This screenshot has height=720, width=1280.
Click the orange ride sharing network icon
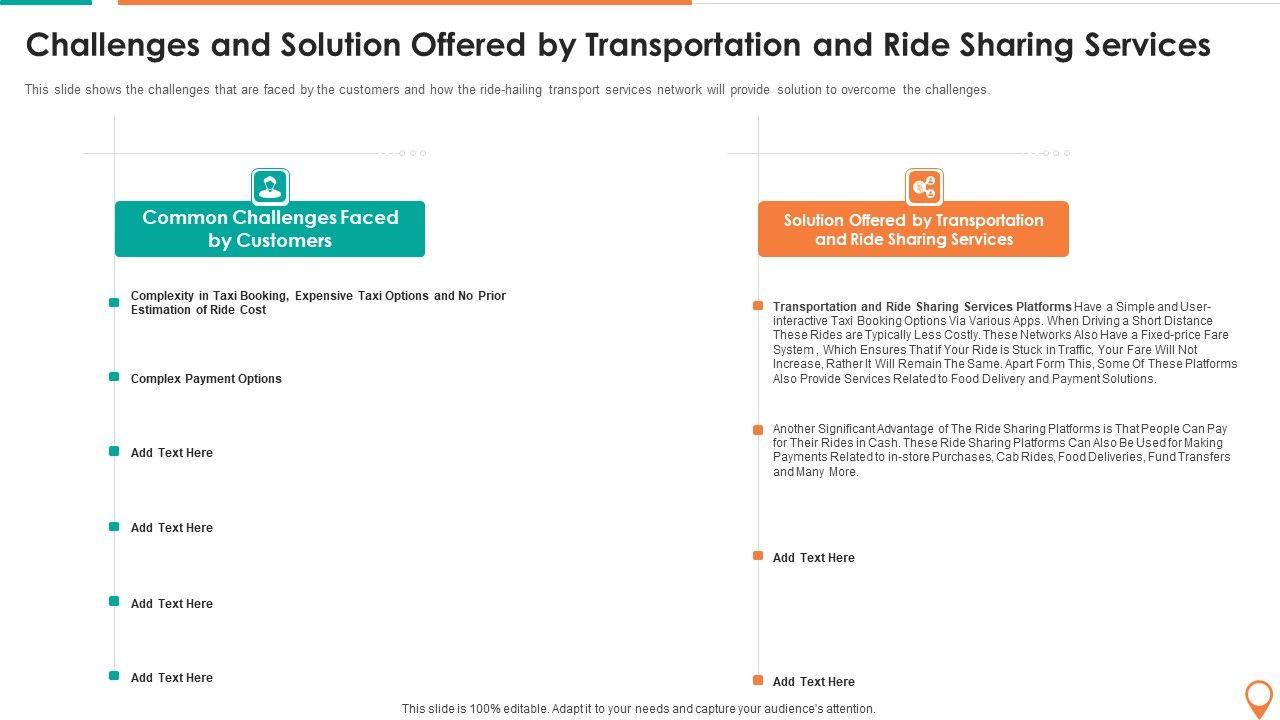pyautogui.click(x=924, y=187)
